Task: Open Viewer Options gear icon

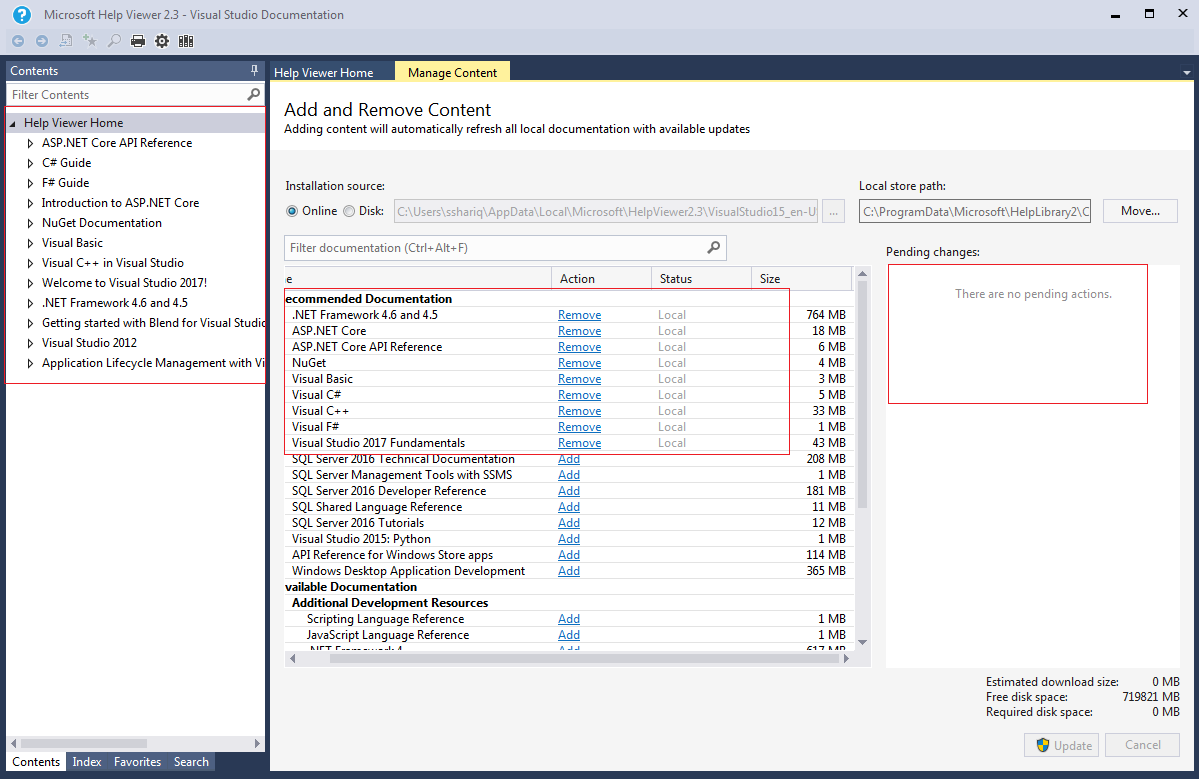Action: (x=162, y=41)
